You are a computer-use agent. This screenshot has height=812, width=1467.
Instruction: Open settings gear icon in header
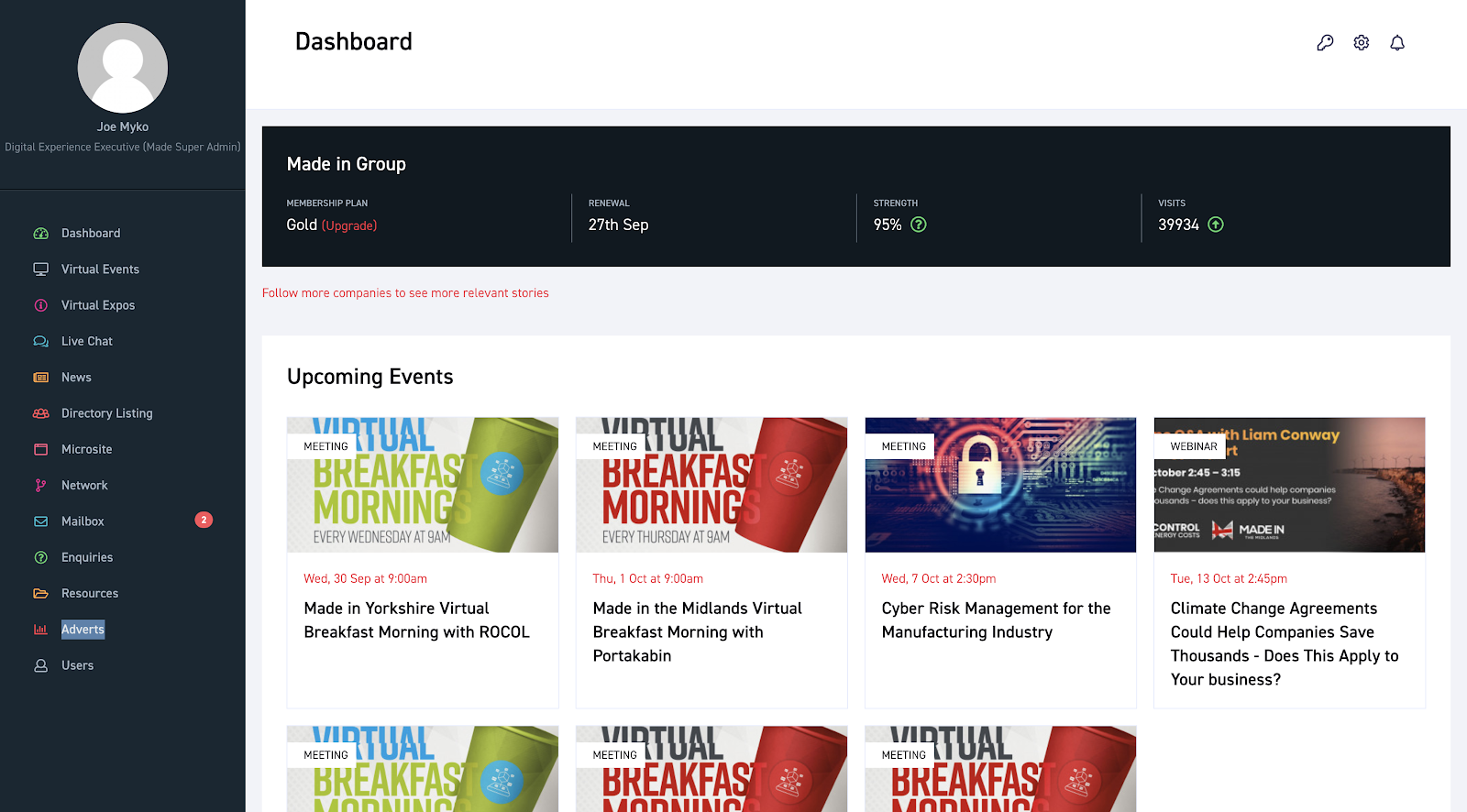point(1362,42)
